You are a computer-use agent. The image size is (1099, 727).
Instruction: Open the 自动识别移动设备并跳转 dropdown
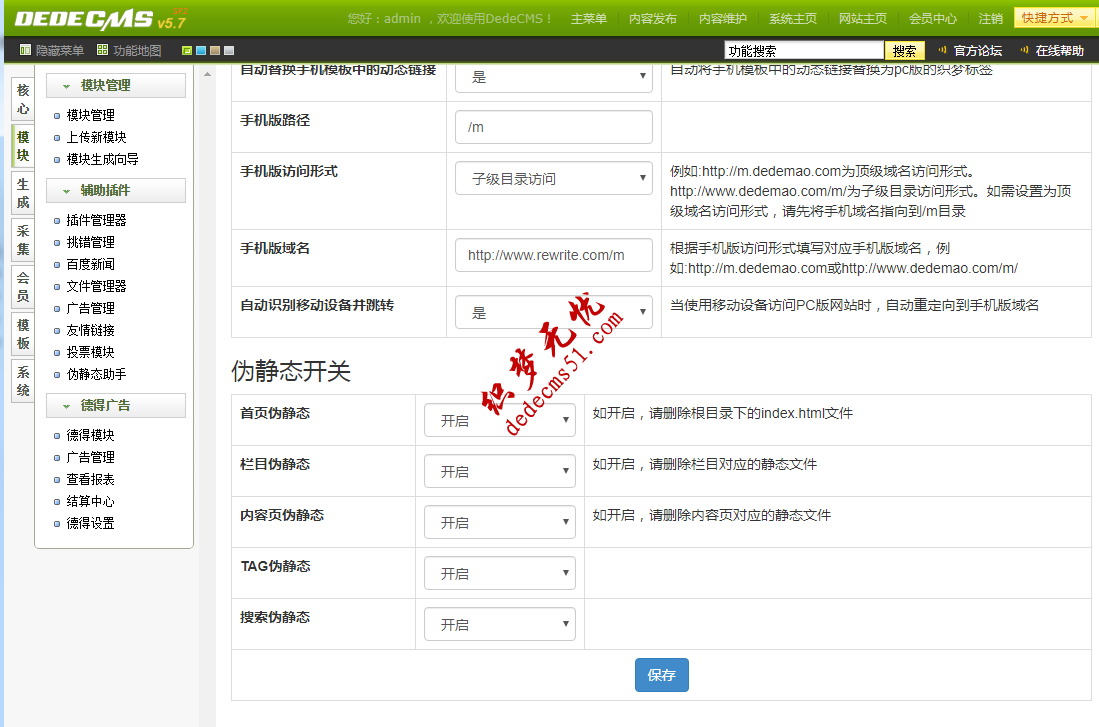tap(553, 311)
